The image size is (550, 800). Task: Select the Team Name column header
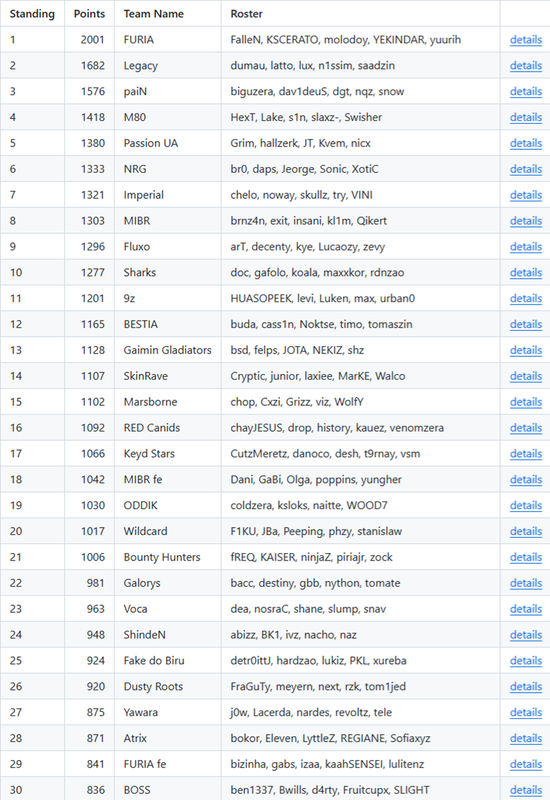[x=154, y=14]
